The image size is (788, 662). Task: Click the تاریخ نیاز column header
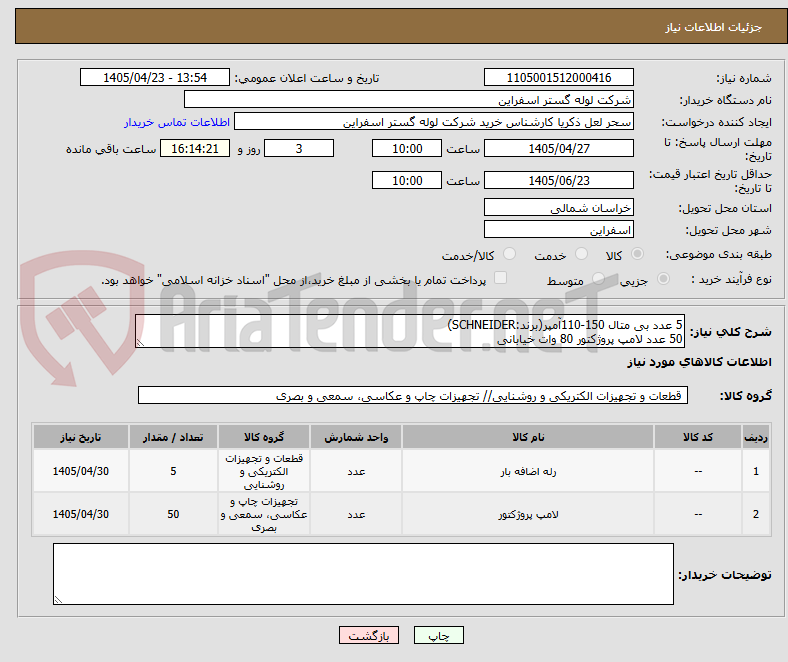pos(80,437)
